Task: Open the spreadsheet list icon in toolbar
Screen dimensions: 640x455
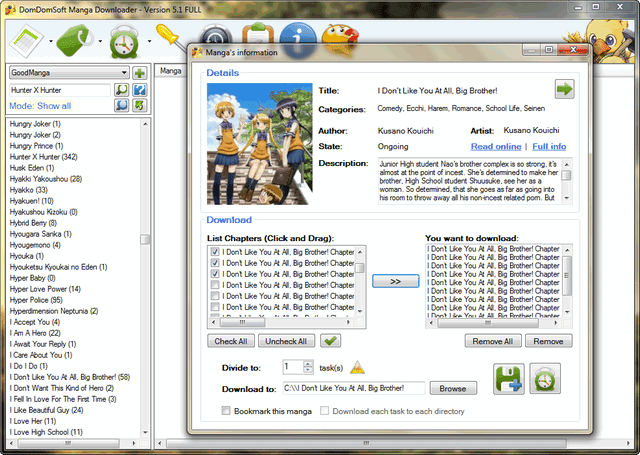Action: pos(27,41)
